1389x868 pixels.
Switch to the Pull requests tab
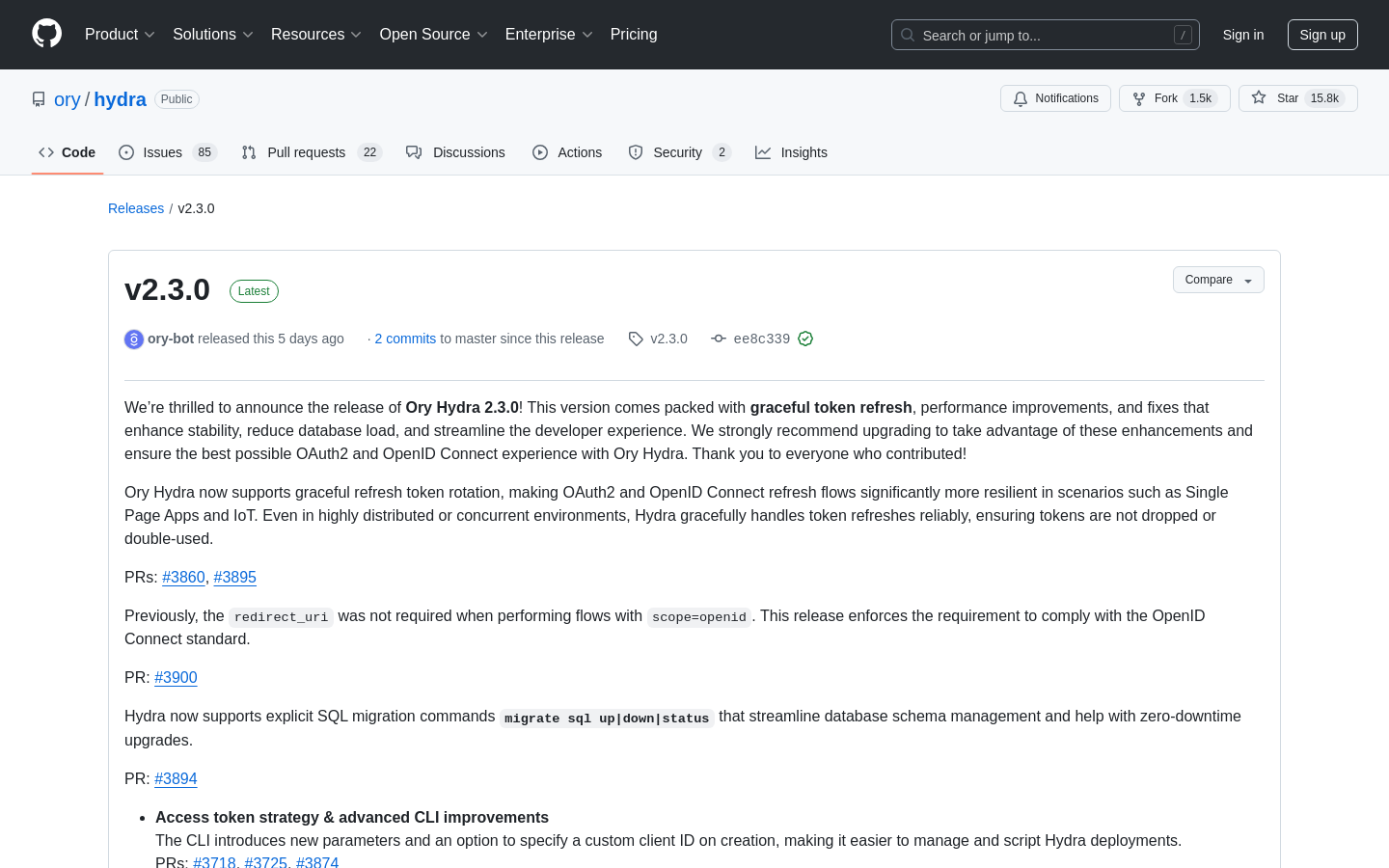click(312, 152)
